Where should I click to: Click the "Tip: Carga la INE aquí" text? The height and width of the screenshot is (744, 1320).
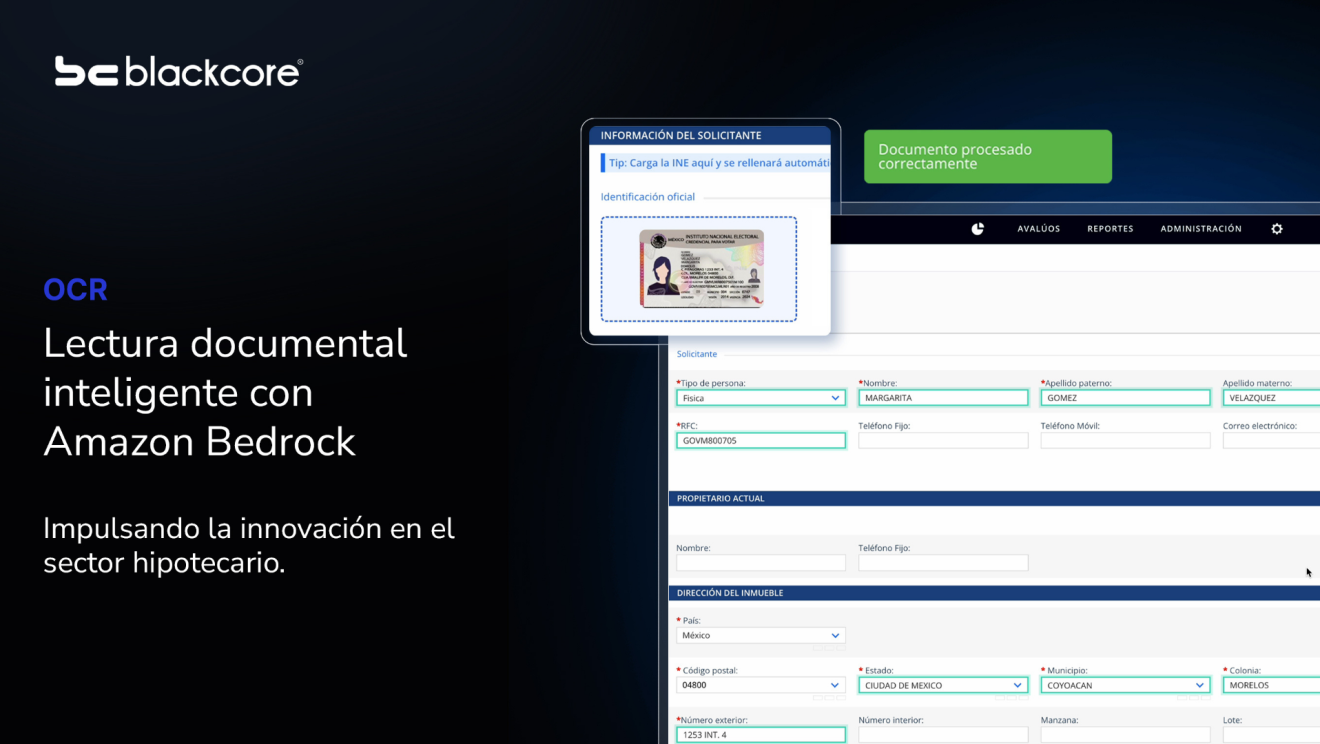(x=720, y=163)
